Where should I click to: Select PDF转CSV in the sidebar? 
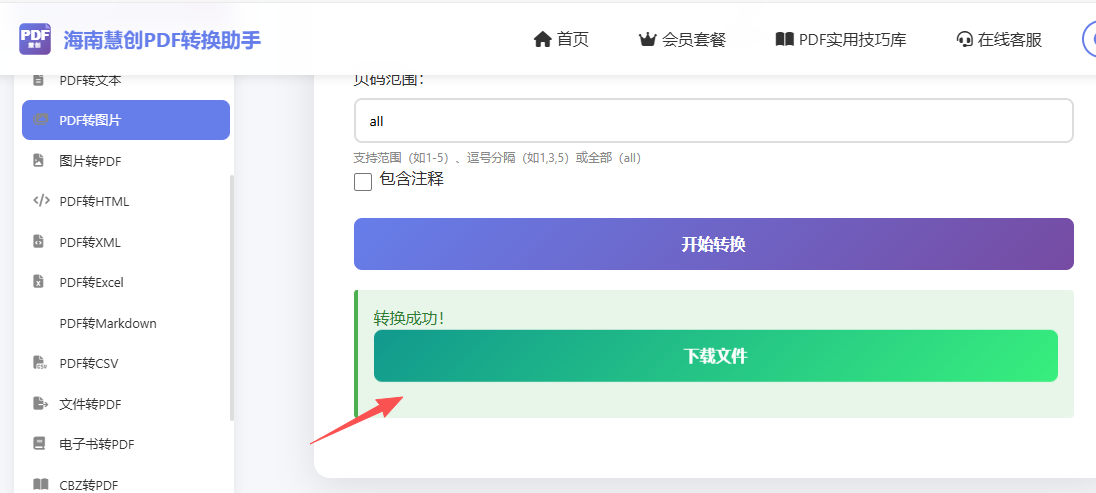click(x=126, y=364)
